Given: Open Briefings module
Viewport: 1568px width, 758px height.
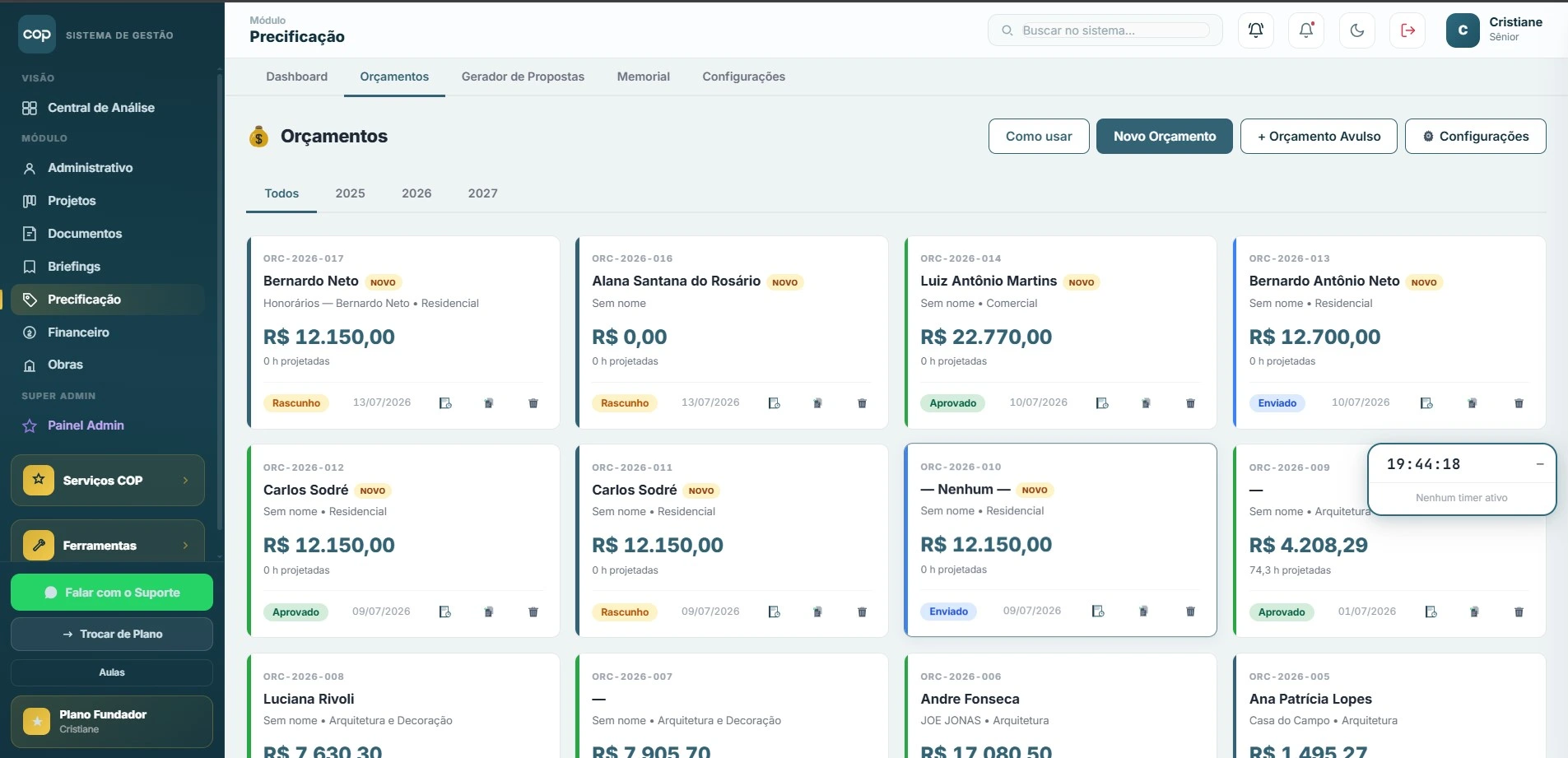Looking at the screenshot, I should [74, 267].
